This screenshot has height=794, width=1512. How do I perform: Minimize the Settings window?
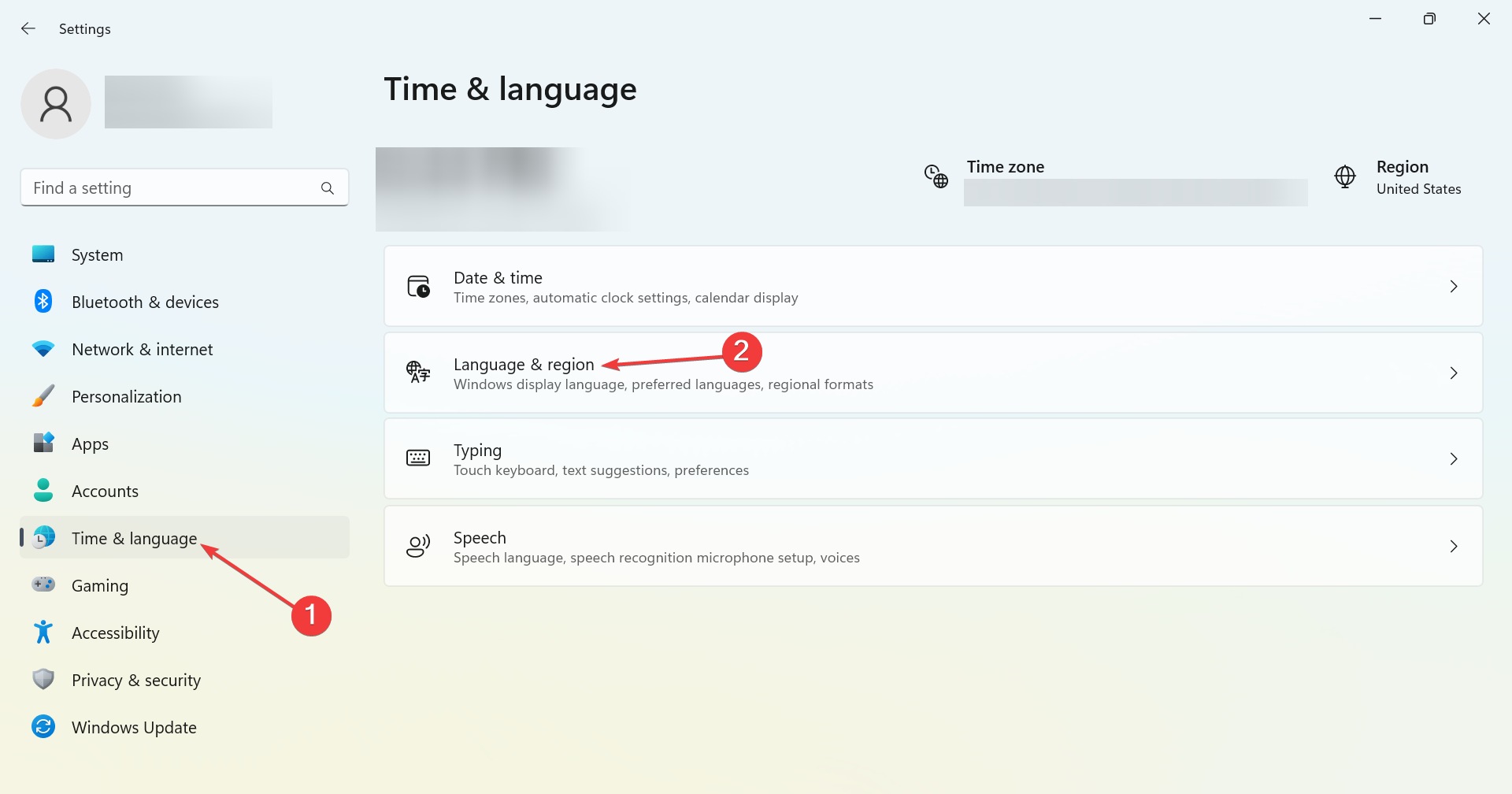[x=1376, y=18]
